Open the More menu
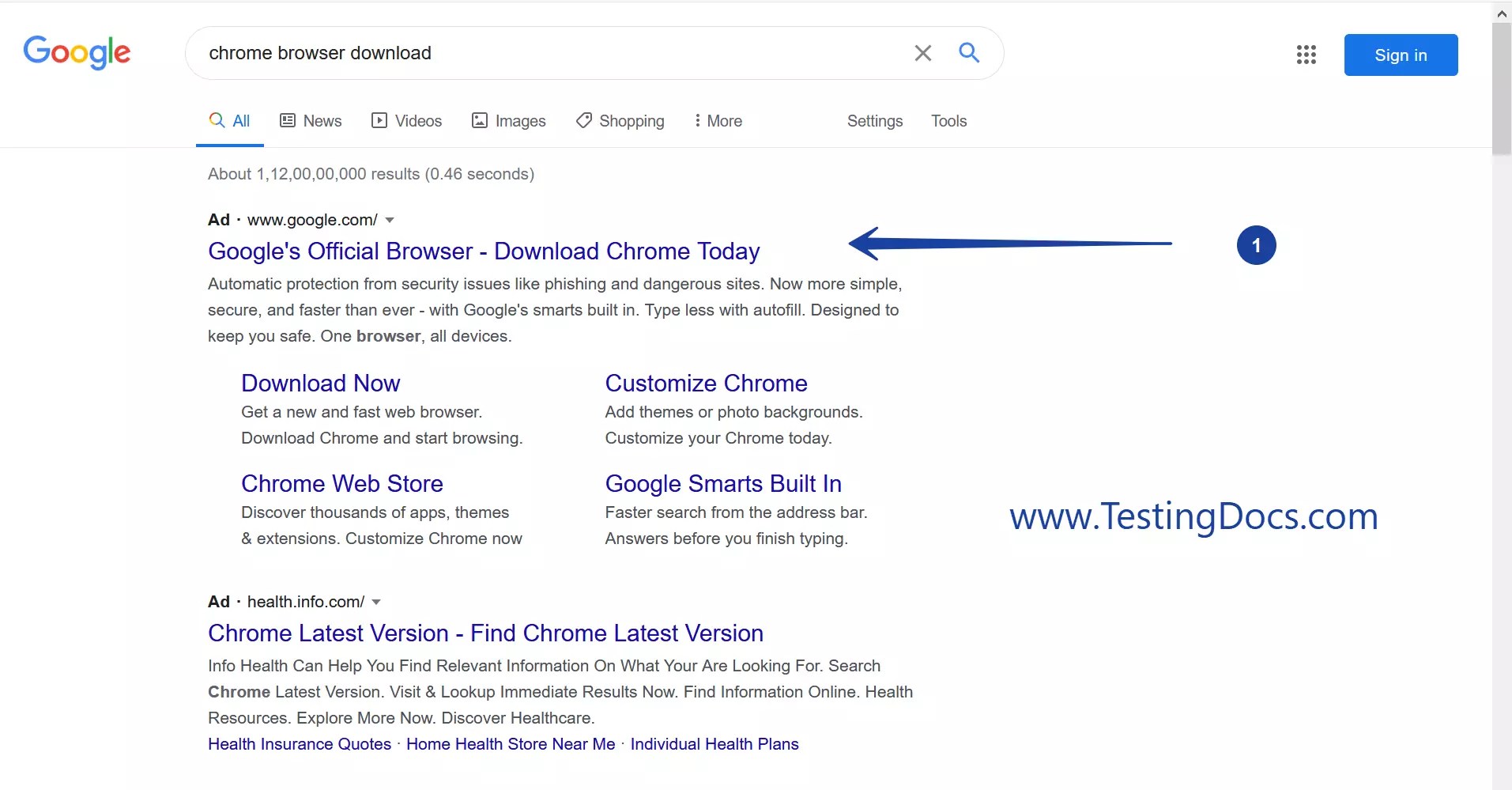The image size is (1512, 790). click(718, 121)
